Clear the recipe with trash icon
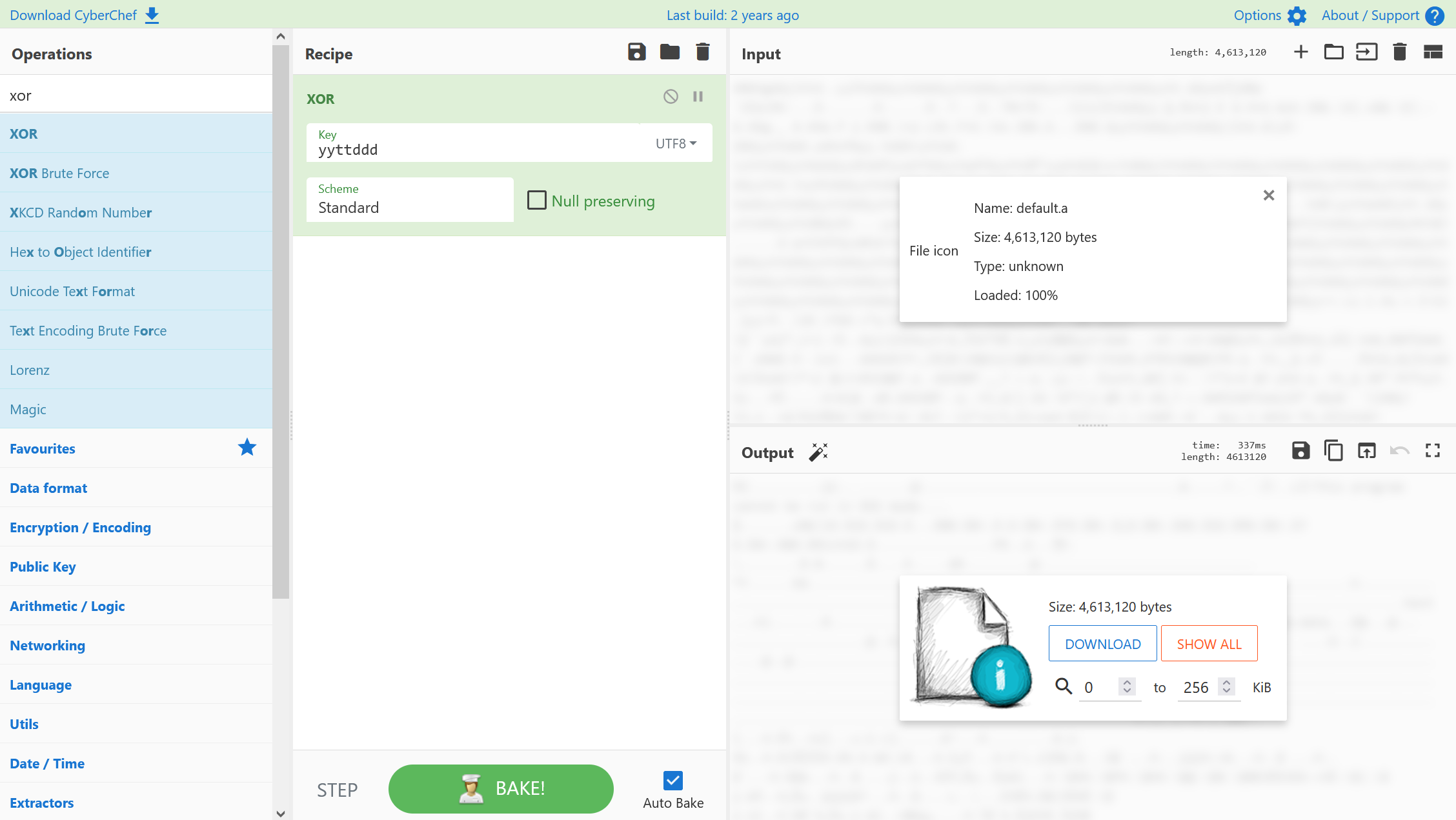The image size is (1456, 820). point(702,52)
